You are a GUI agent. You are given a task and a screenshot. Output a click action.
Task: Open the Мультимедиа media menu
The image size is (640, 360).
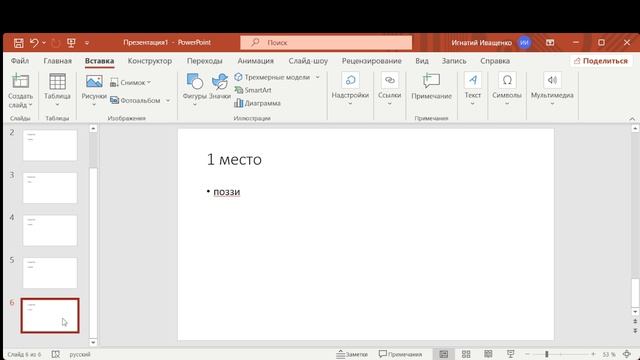[x=552, y=89]
